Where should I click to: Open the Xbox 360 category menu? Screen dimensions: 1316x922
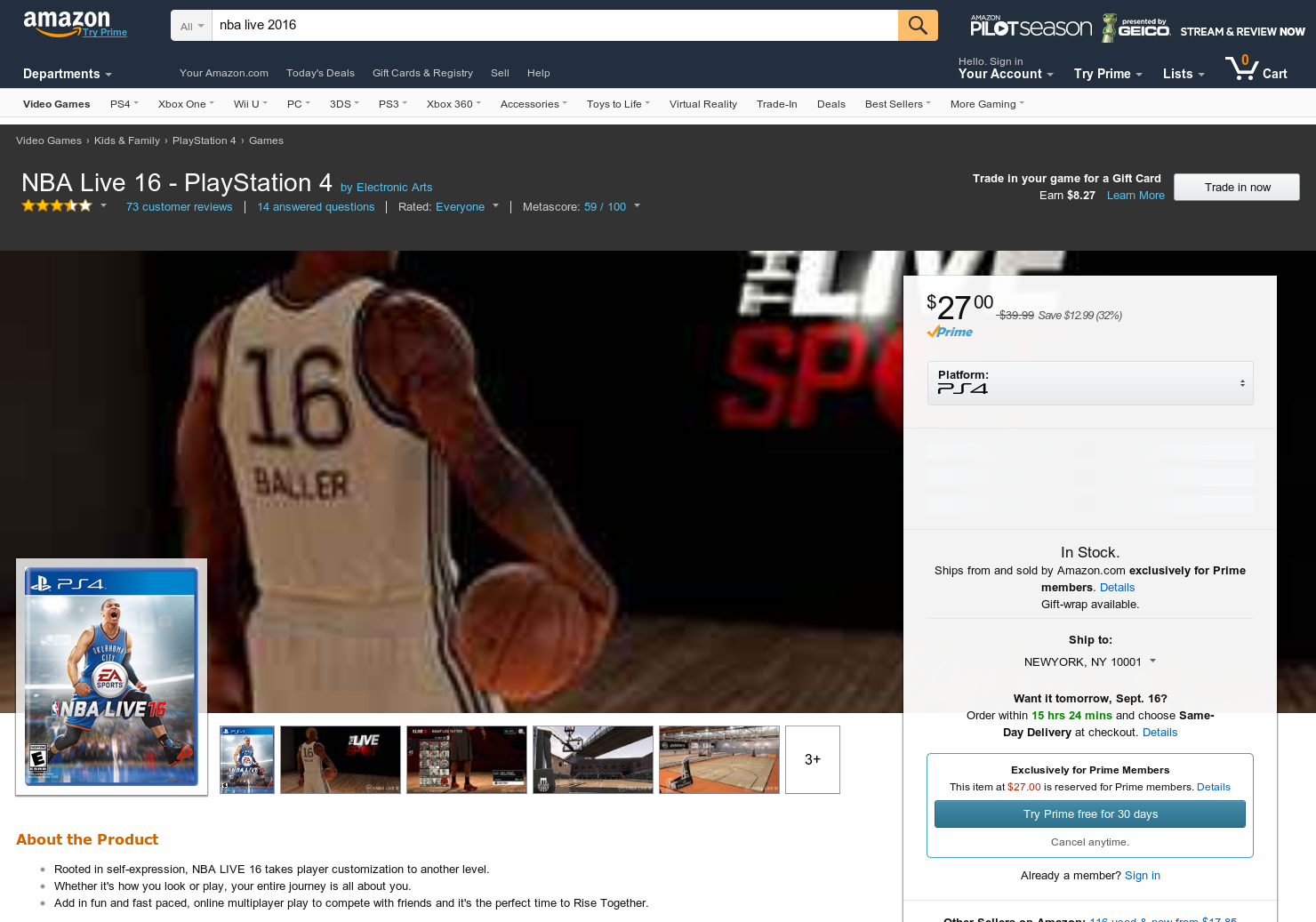(453, 104)
